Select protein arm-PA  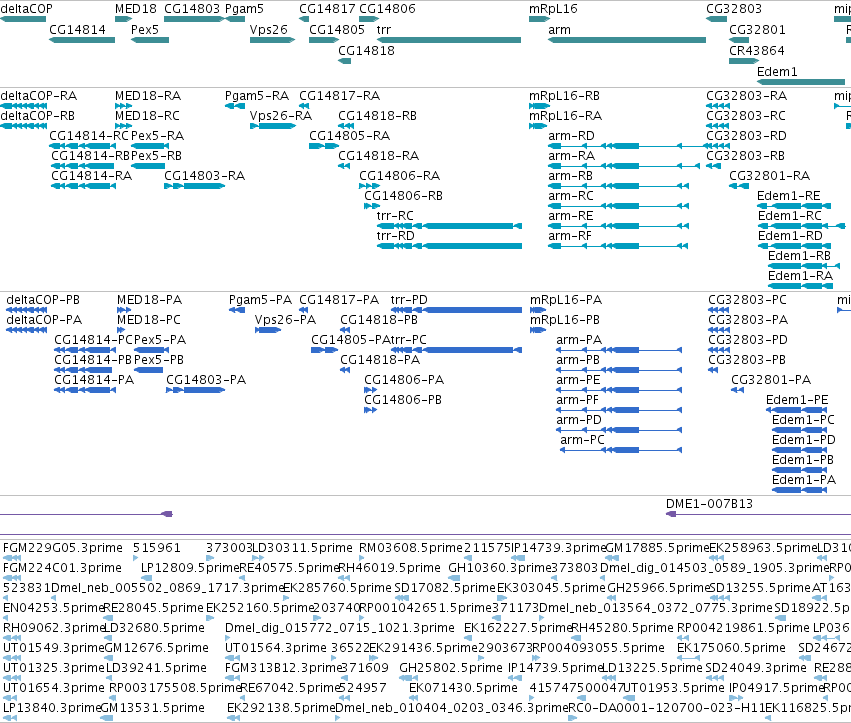579,340
